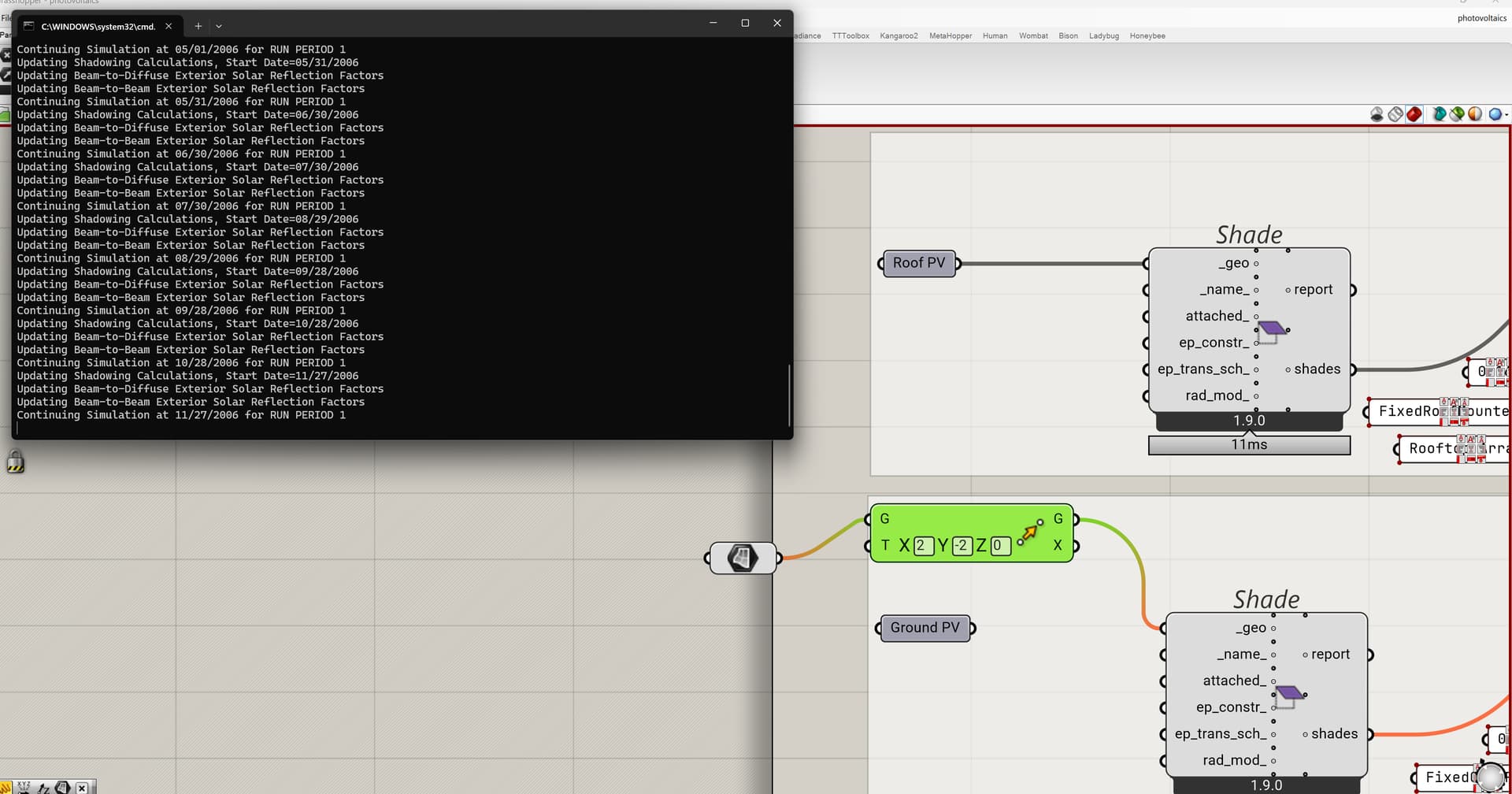This screenshot has height=794, width=1512.
Task: Click the X value field in Move component
Action: click(922, 546)
